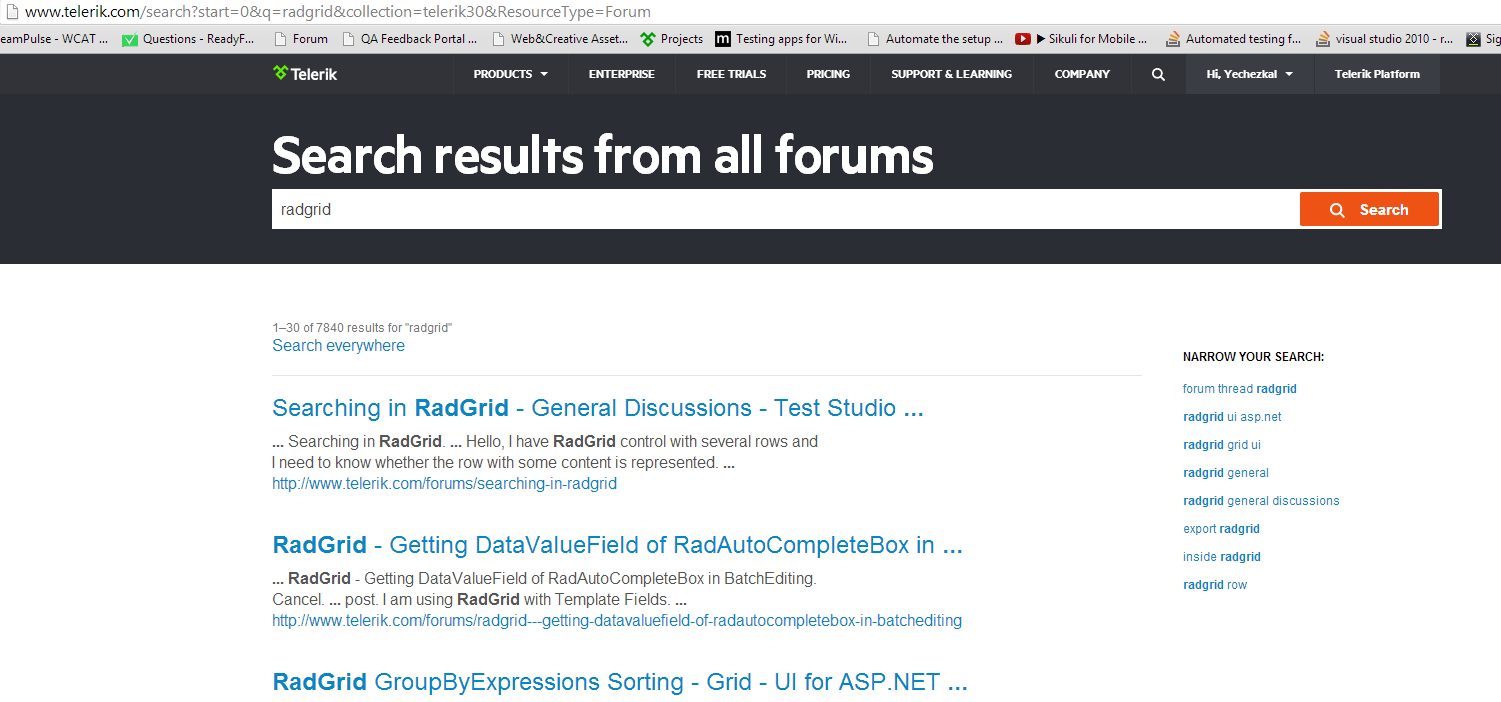Open the Support & Learning menu

click(x=951, y=74)
